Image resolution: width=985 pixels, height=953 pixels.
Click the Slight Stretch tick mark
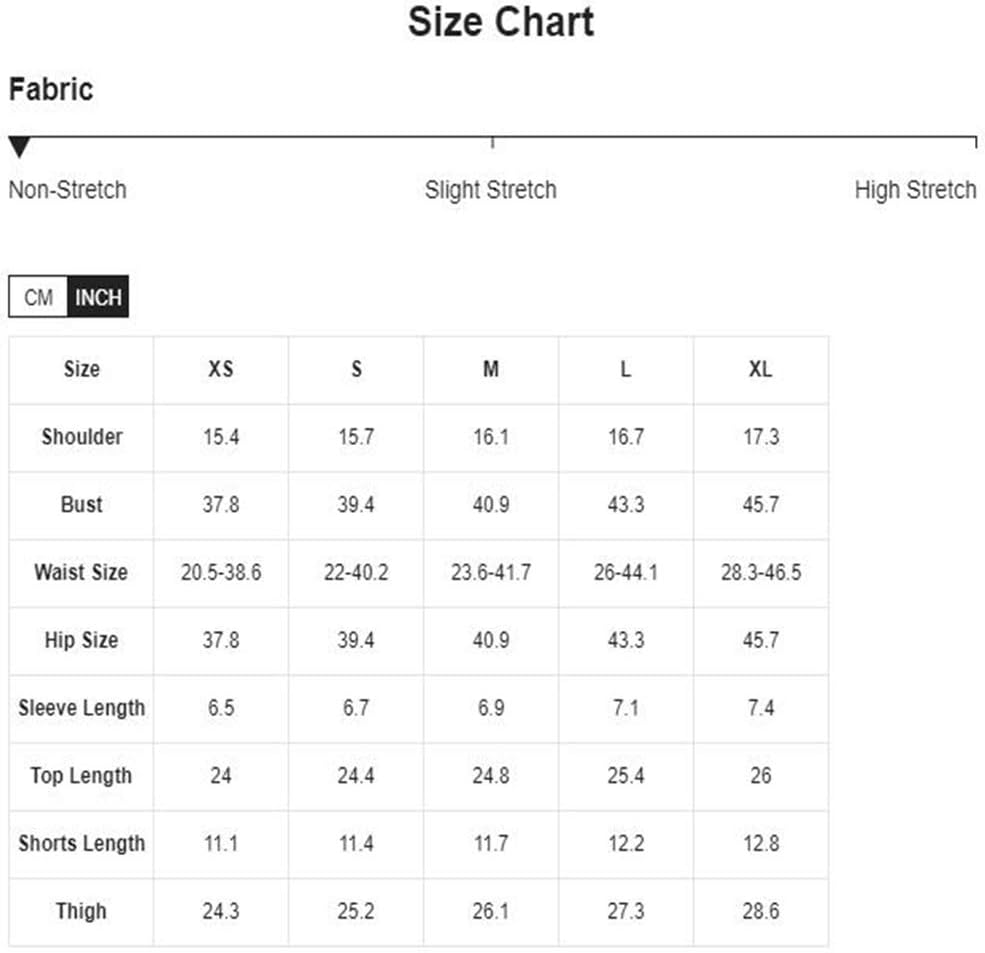pos(492,143)
